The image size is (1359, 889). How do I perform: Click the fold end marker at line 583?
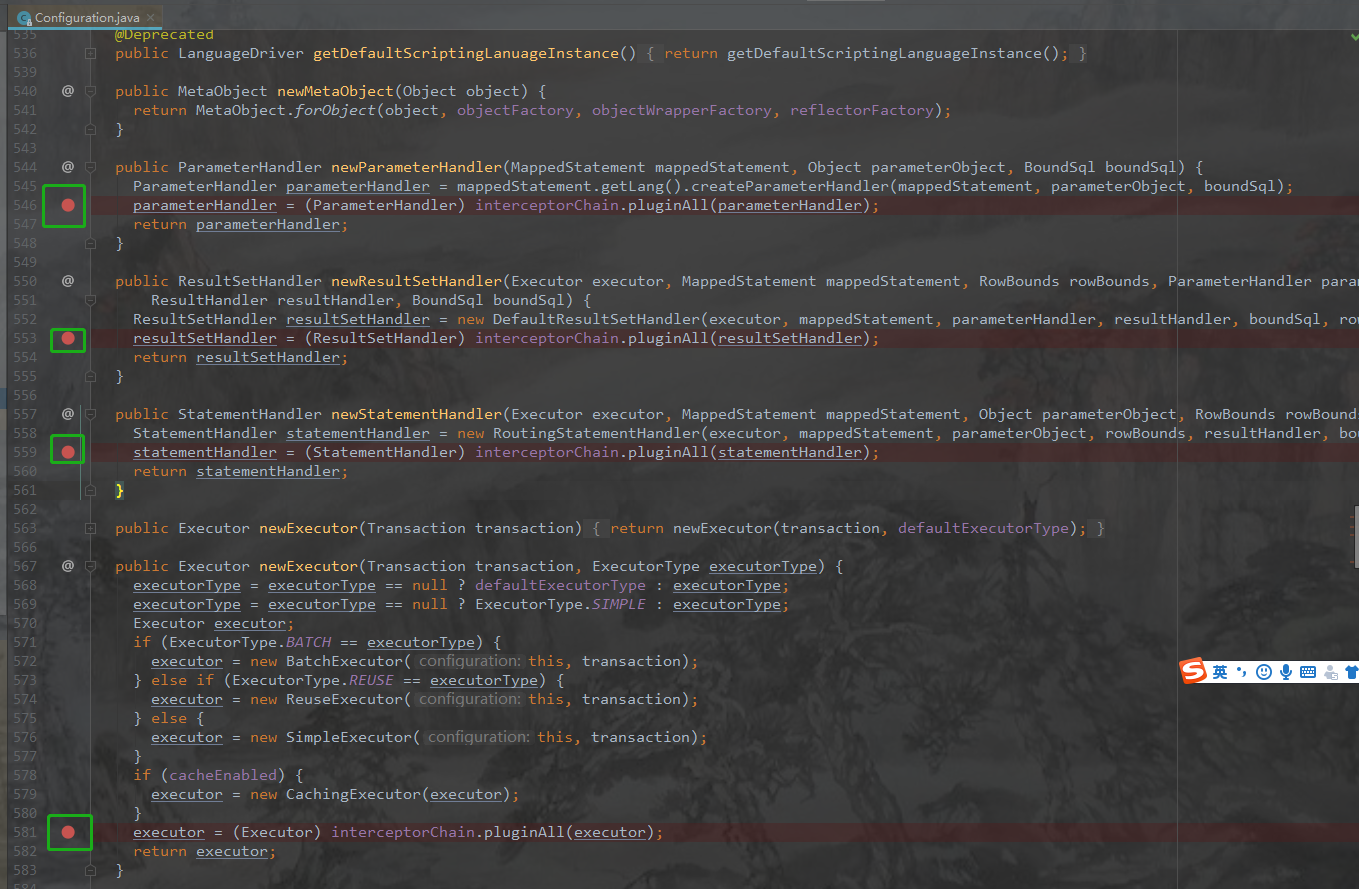click(x=90, y=870)
